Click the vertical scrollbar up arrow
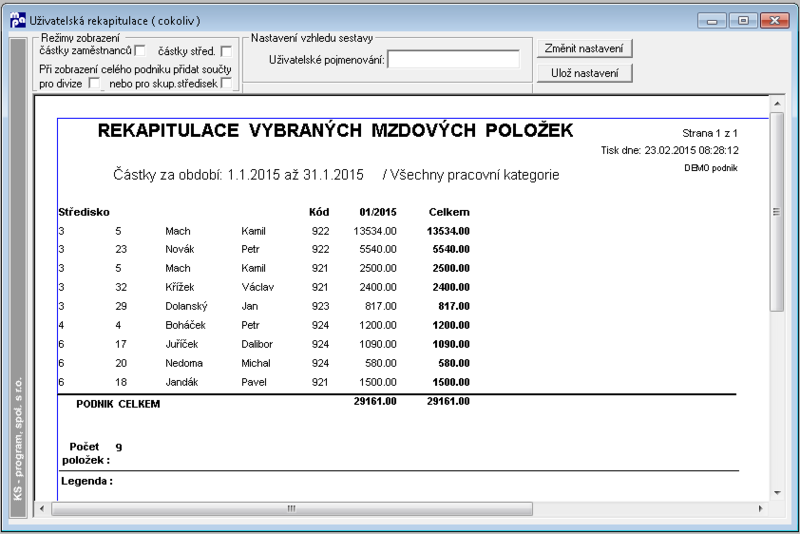 (777, 104)
